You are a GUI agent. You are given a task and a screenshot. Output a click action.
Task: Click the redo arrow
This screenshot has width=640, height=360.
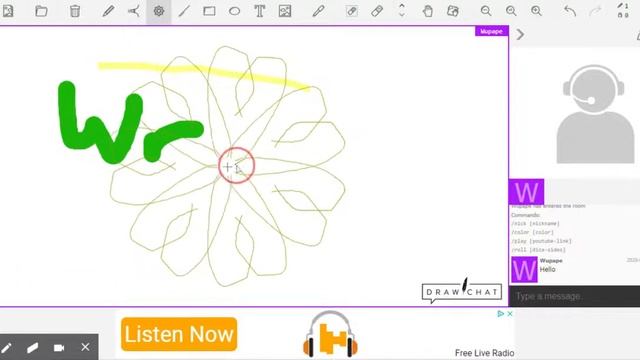tap(595, 11)
